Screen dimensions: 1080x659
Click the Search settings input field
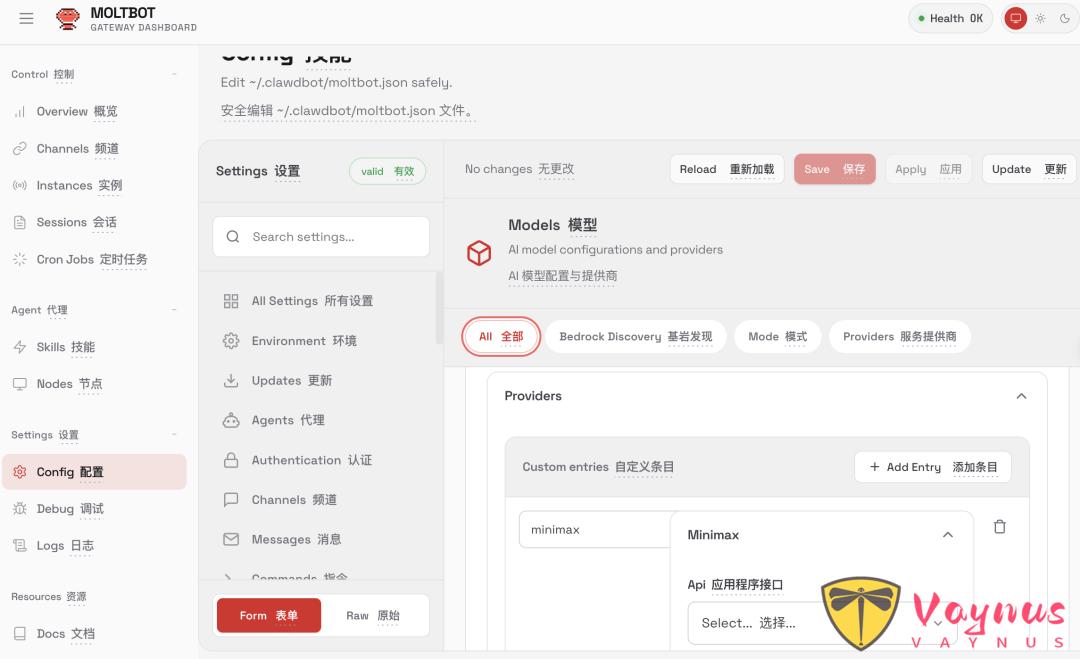tap(320, 236)
